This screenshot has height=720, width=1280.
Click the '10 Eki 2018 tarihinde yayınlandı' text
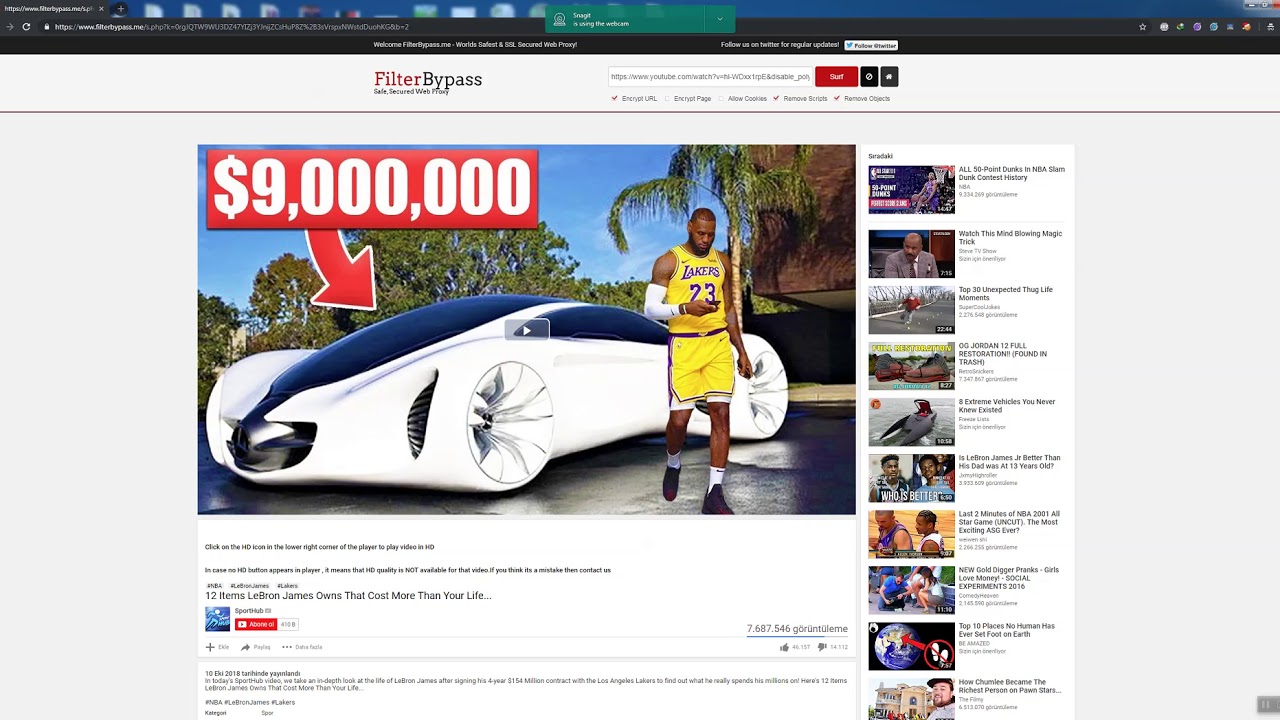coord(253,674)
